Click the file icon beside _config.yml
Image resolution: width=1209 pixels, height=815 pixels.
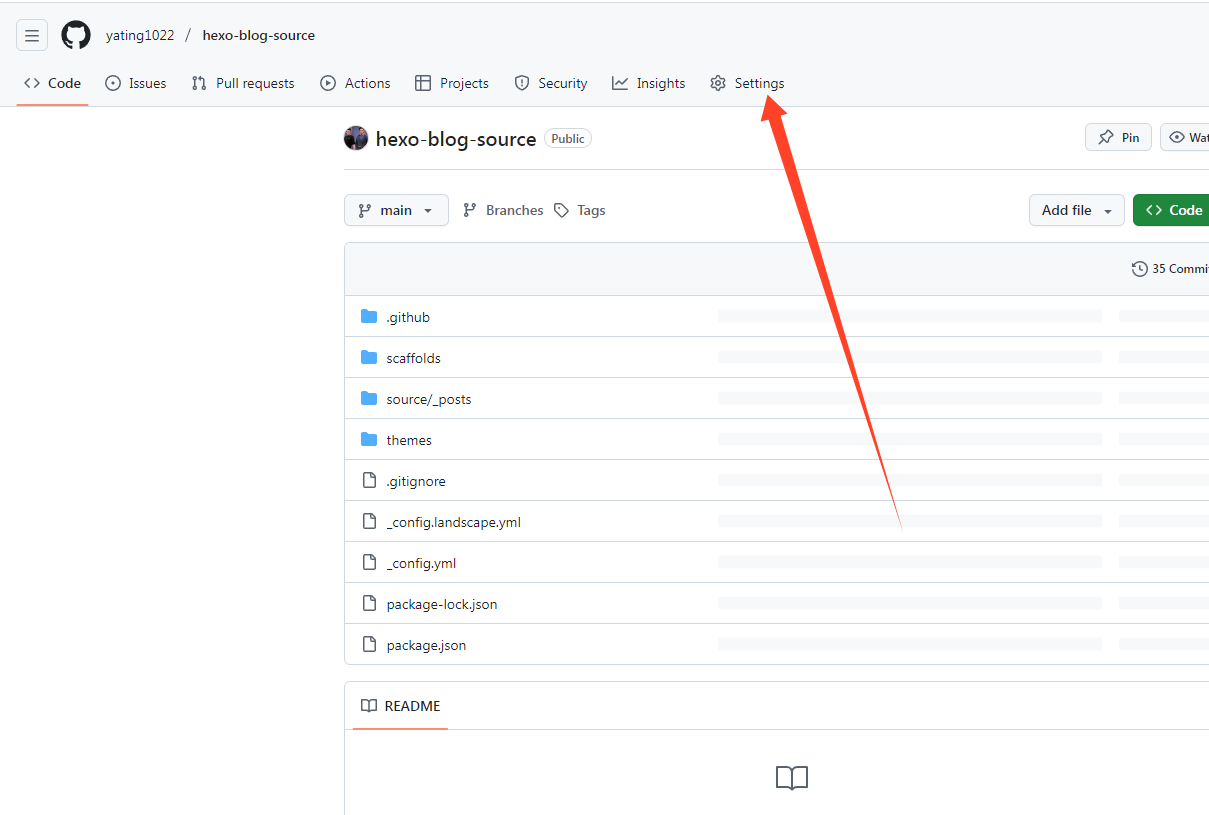369,563
